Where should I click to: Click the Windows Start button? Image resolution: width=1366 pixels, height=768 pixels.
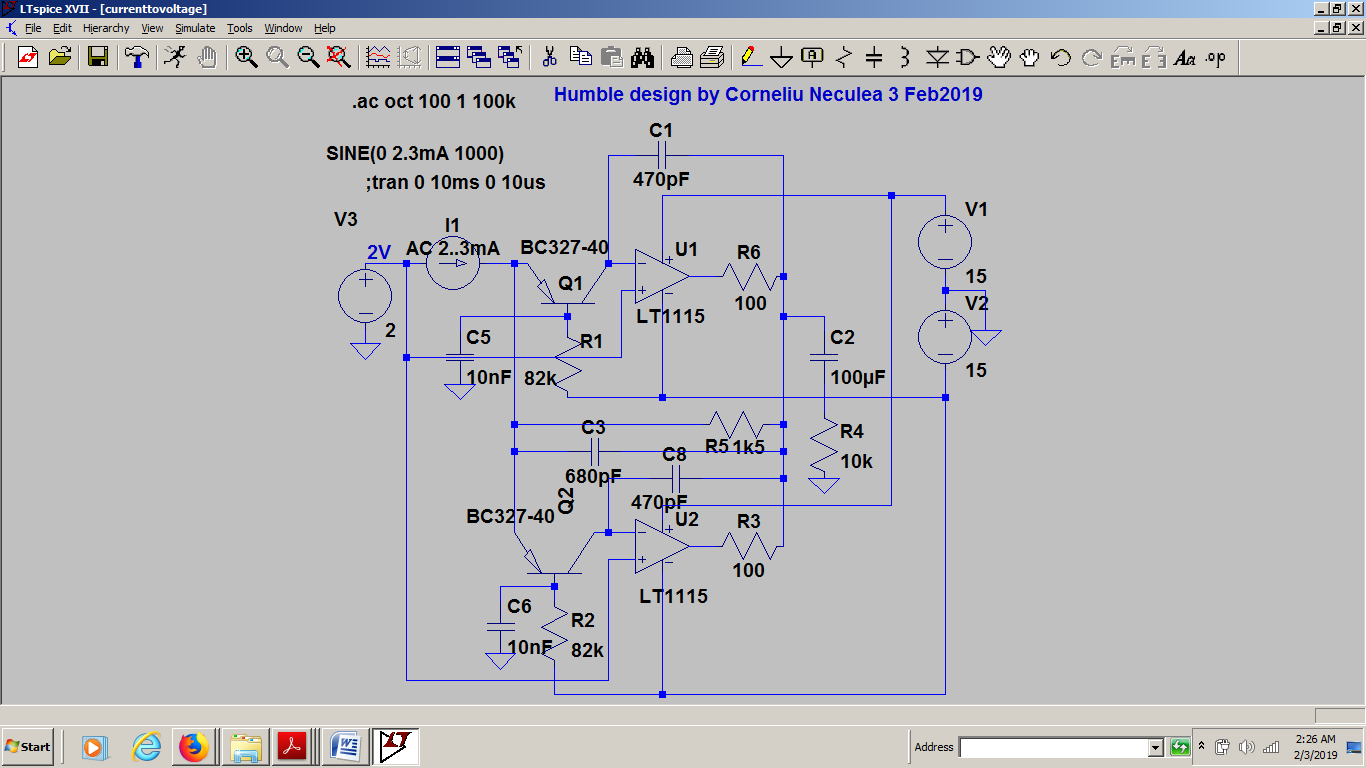28,747
